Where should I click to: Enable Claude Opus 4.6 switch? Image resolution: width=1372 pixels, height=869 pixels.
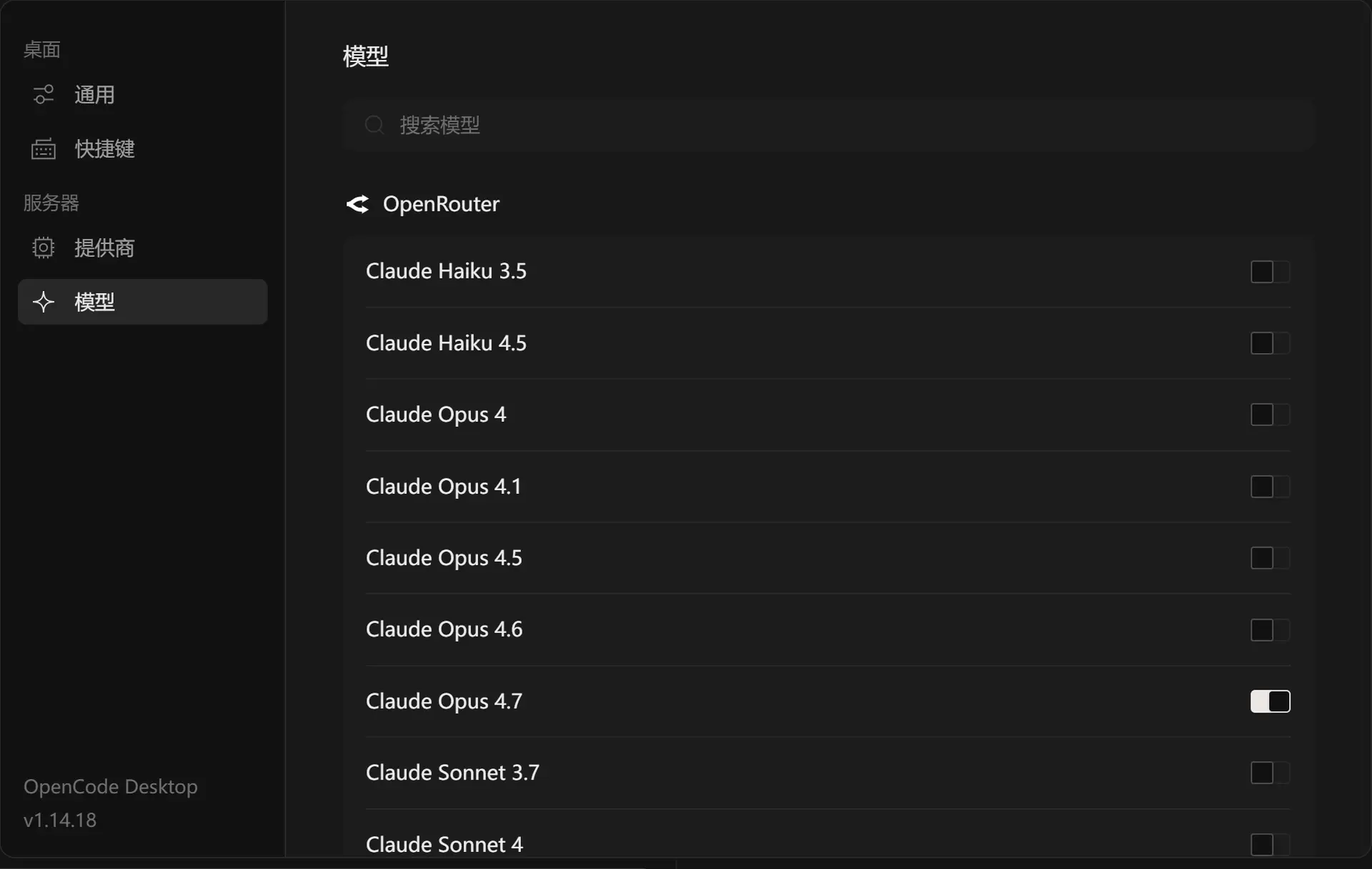(x=1270, y=630)
